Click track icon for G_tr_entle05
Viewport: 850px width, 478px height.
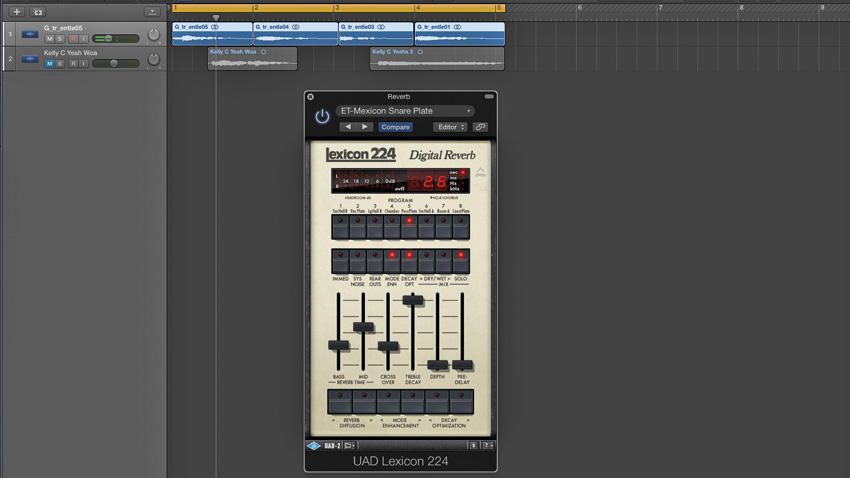tap(30, 34)
